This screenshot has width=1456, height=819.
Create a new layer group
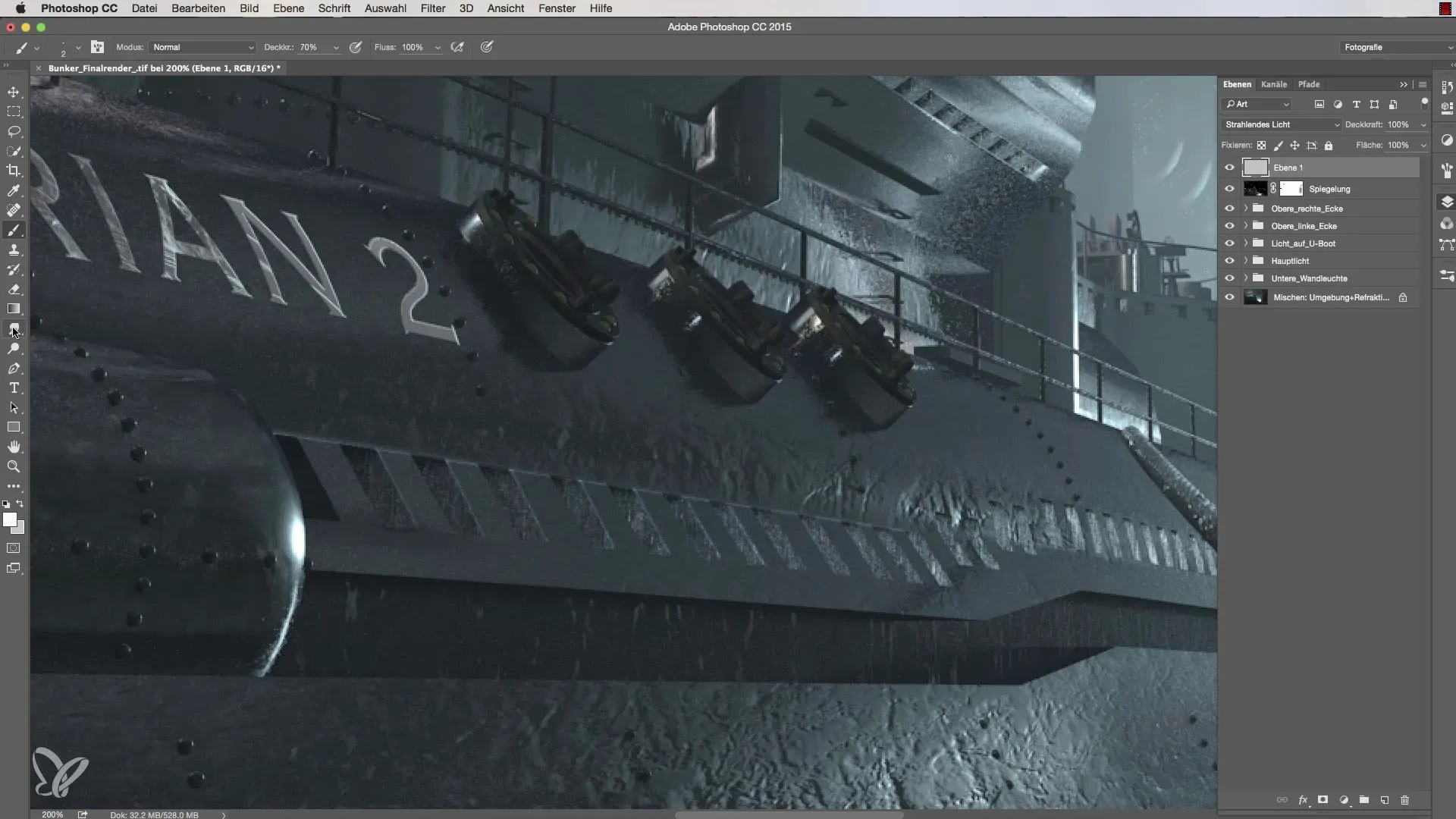click(1364, 800)
